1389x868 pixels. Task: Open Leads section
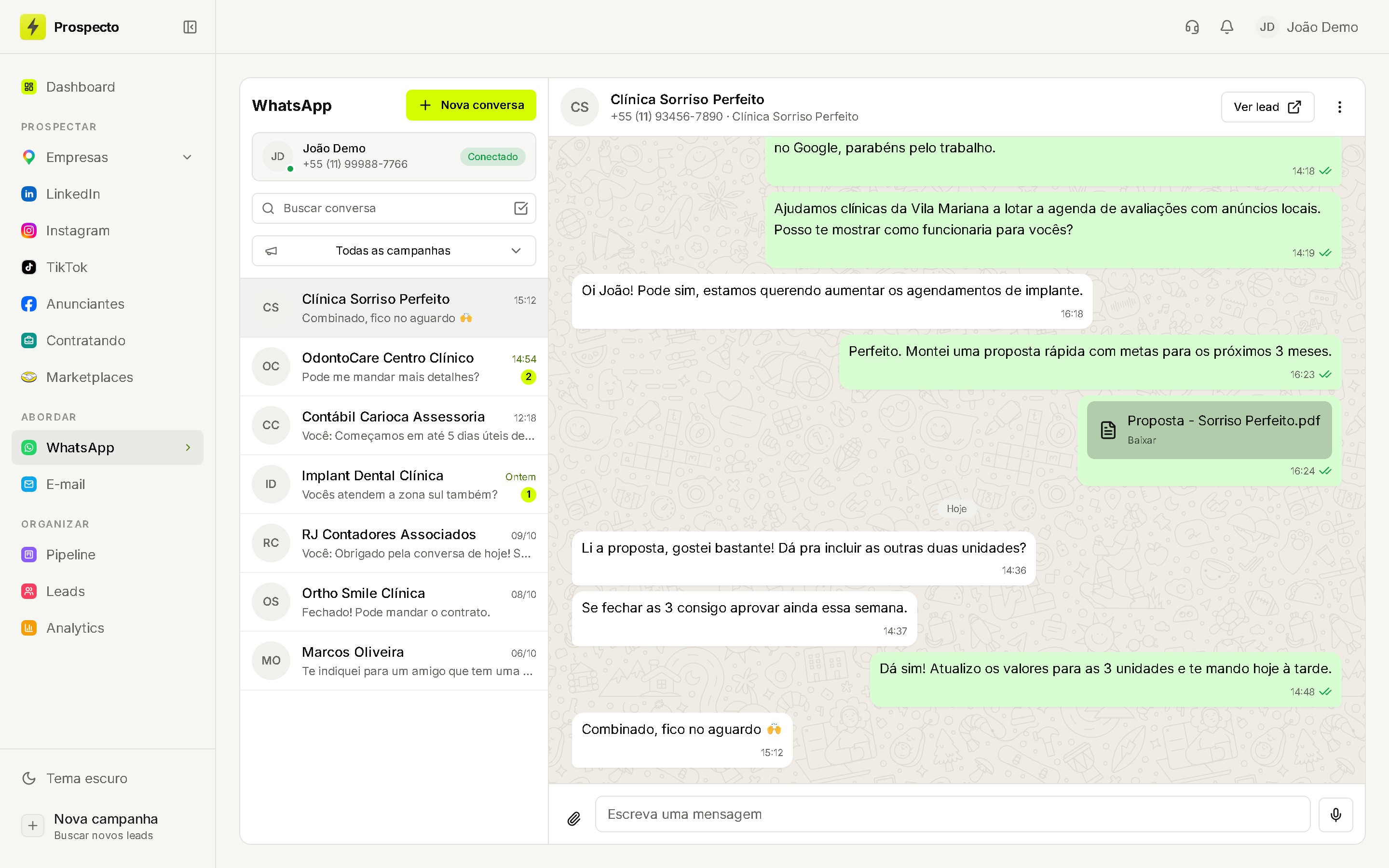108,591
